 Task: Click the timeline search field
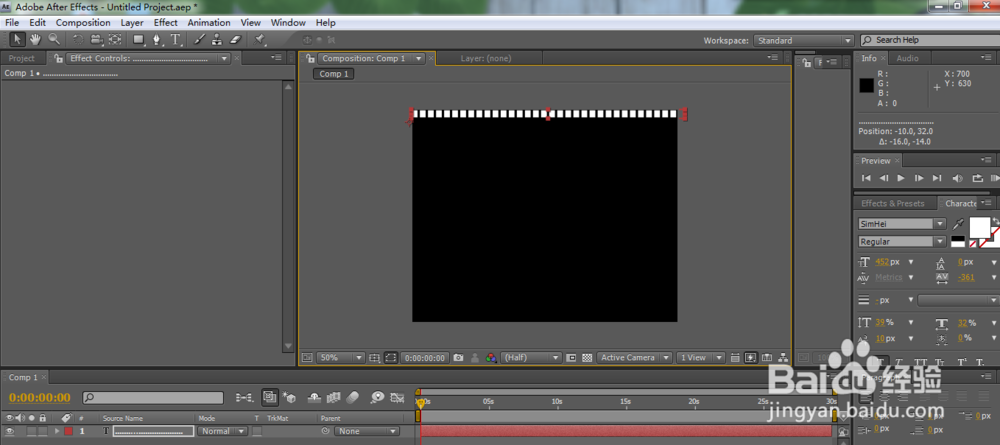click(153, 398)
